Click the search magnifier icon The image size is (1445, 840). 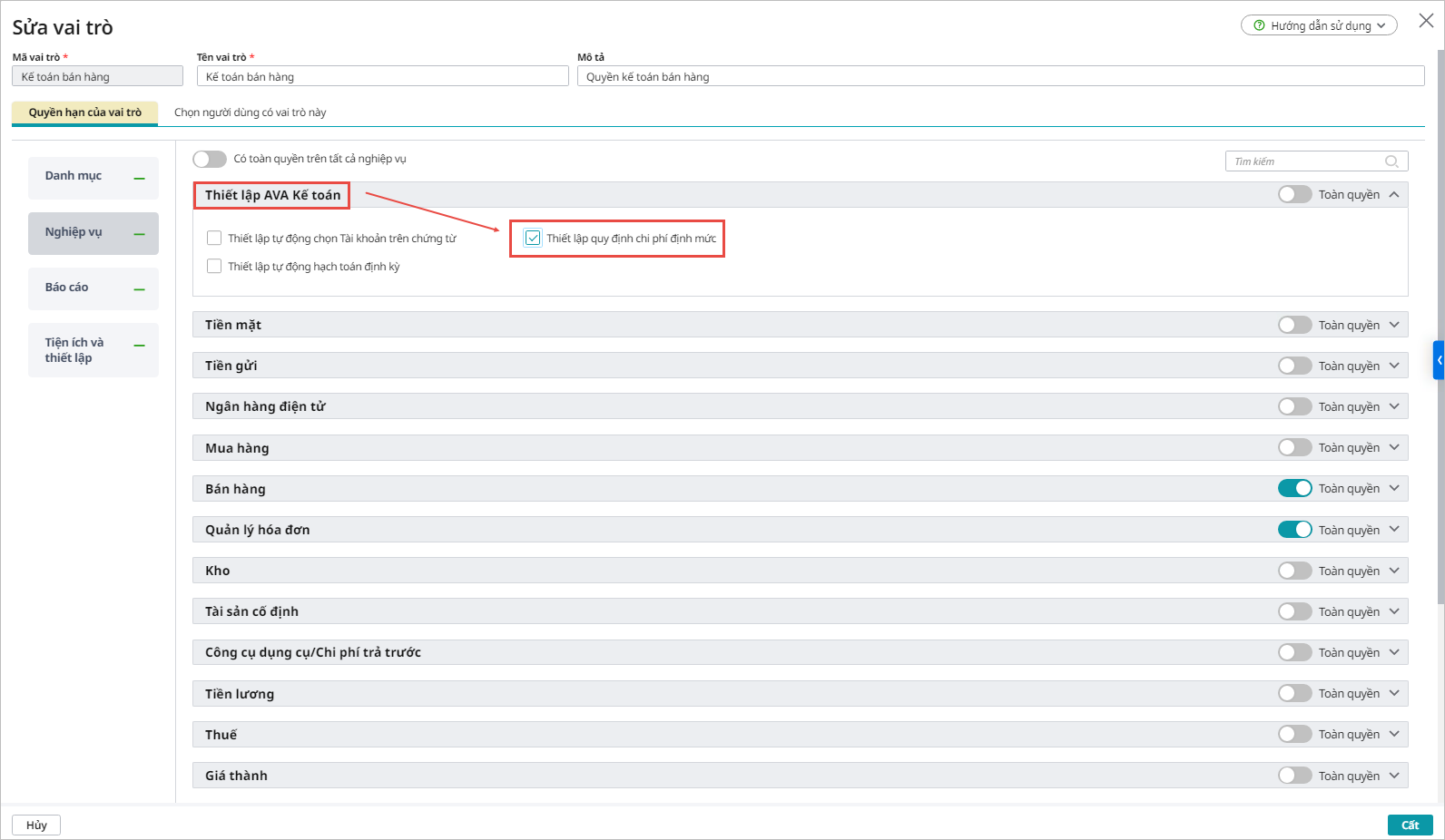1391,161
